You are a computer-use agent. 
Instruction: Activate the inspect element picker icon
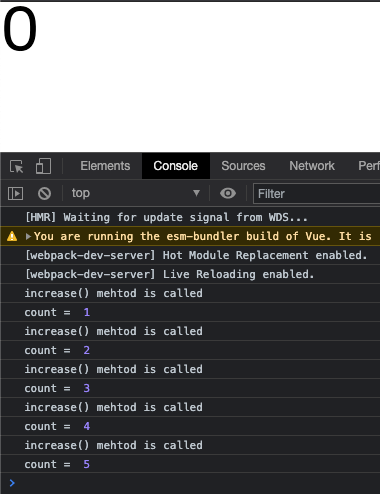(x=17, y=166)
